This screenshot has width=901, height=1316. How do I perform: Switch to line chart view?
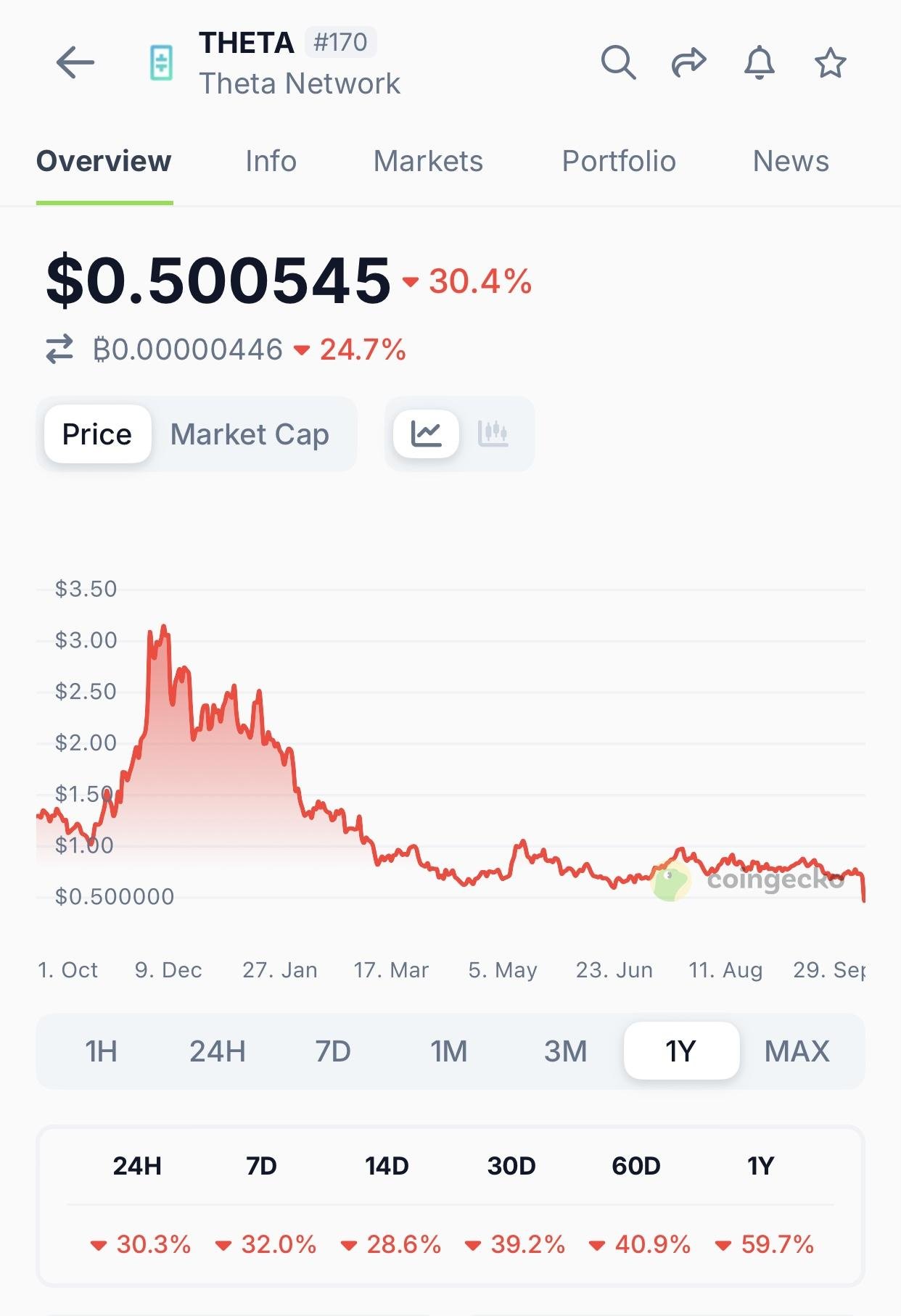[427, 434]
